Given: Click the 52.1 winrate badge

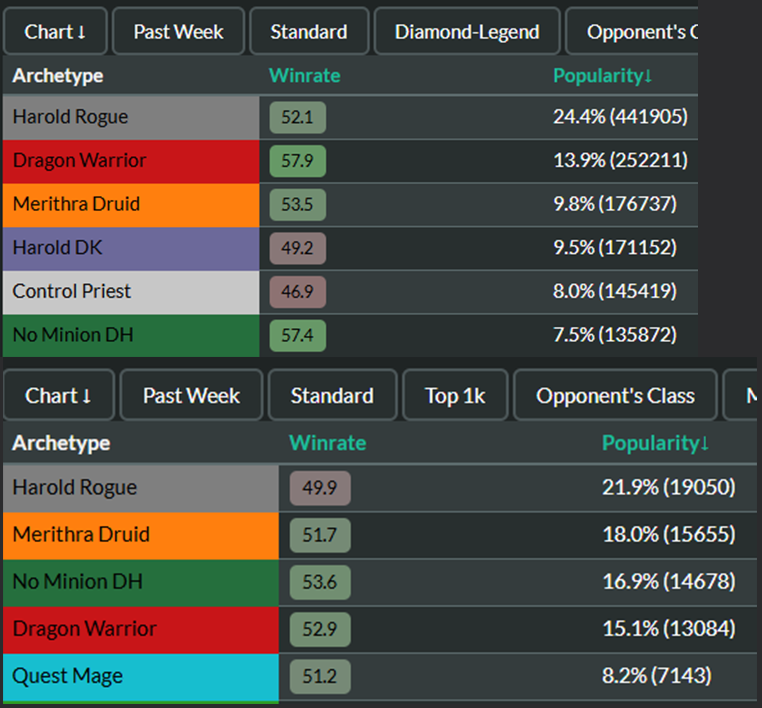Looking at the screenshot, I should (x=297, y=117).
